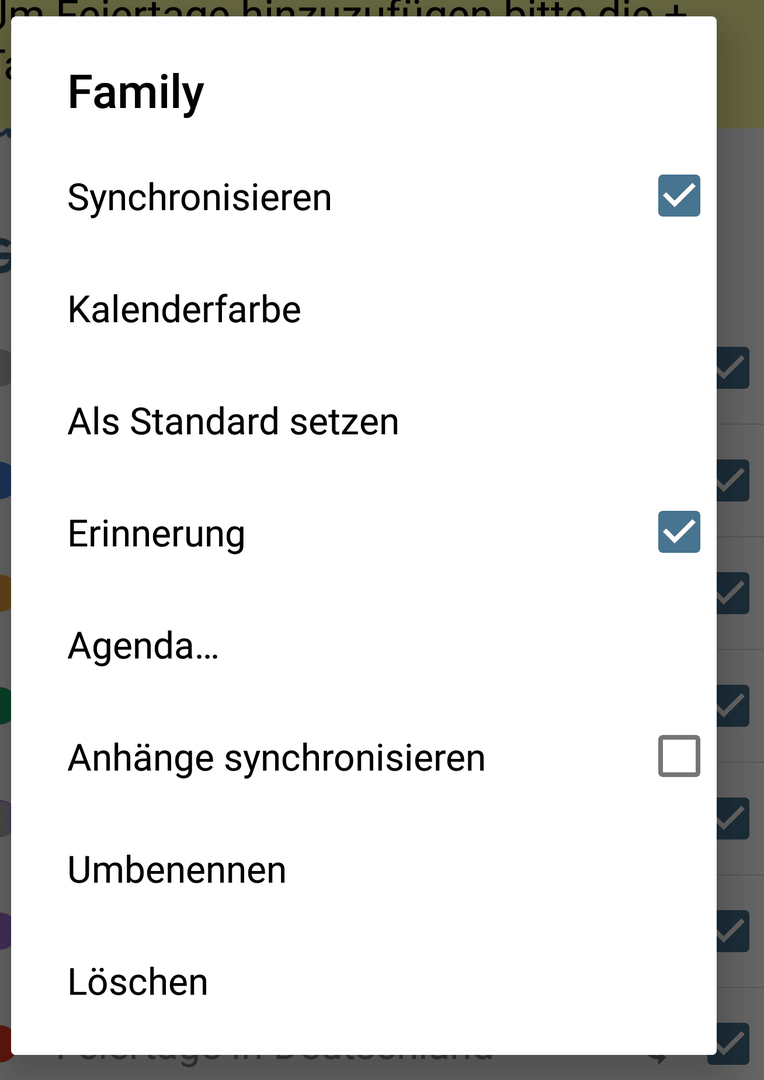Tap the Anhänge synchronisieren text label

coord(276,758)
